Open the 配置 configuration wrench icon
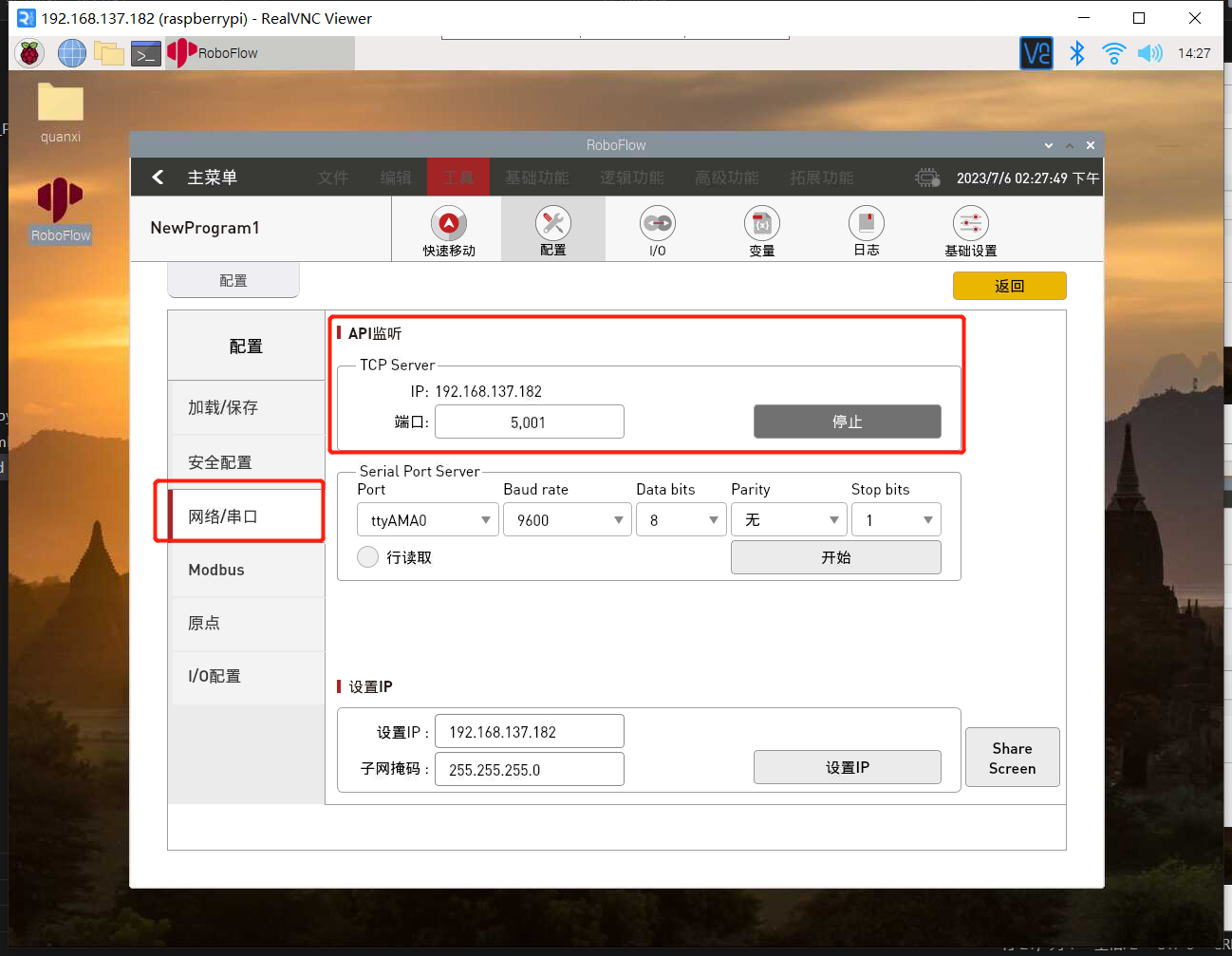 (x=552, y=228)
